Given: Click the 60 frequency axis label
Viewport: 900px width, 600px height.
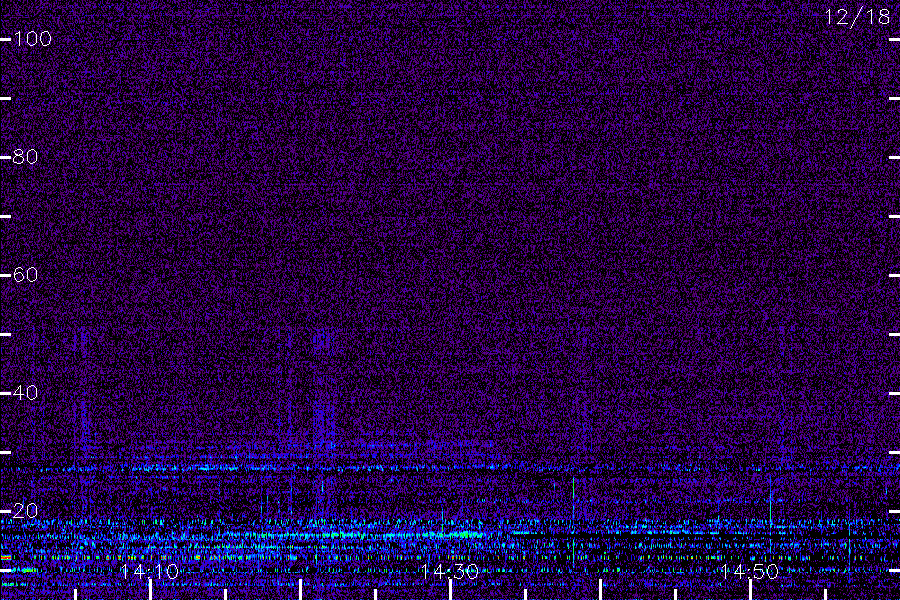Looking at the screenshot, I should coord(25,275).
